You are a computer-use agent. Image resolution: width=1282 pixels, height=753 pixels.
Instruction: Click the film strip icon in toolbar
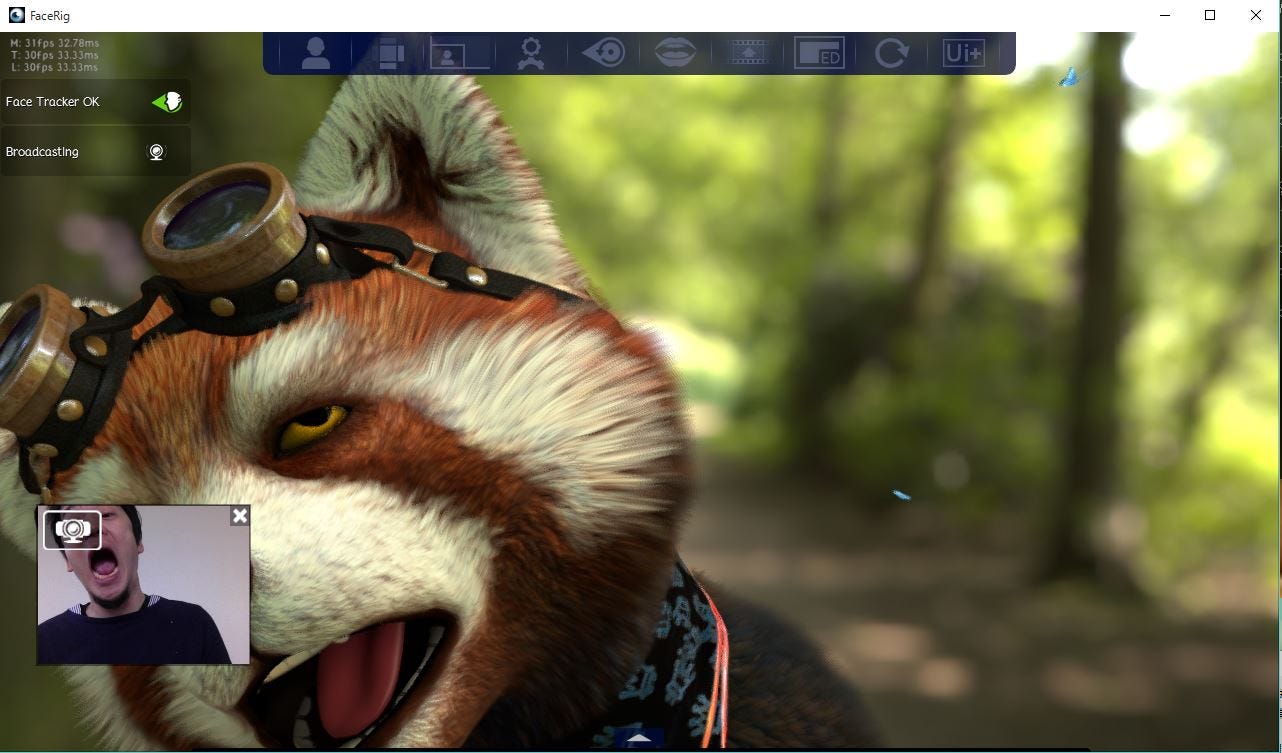tap(747, 53)
